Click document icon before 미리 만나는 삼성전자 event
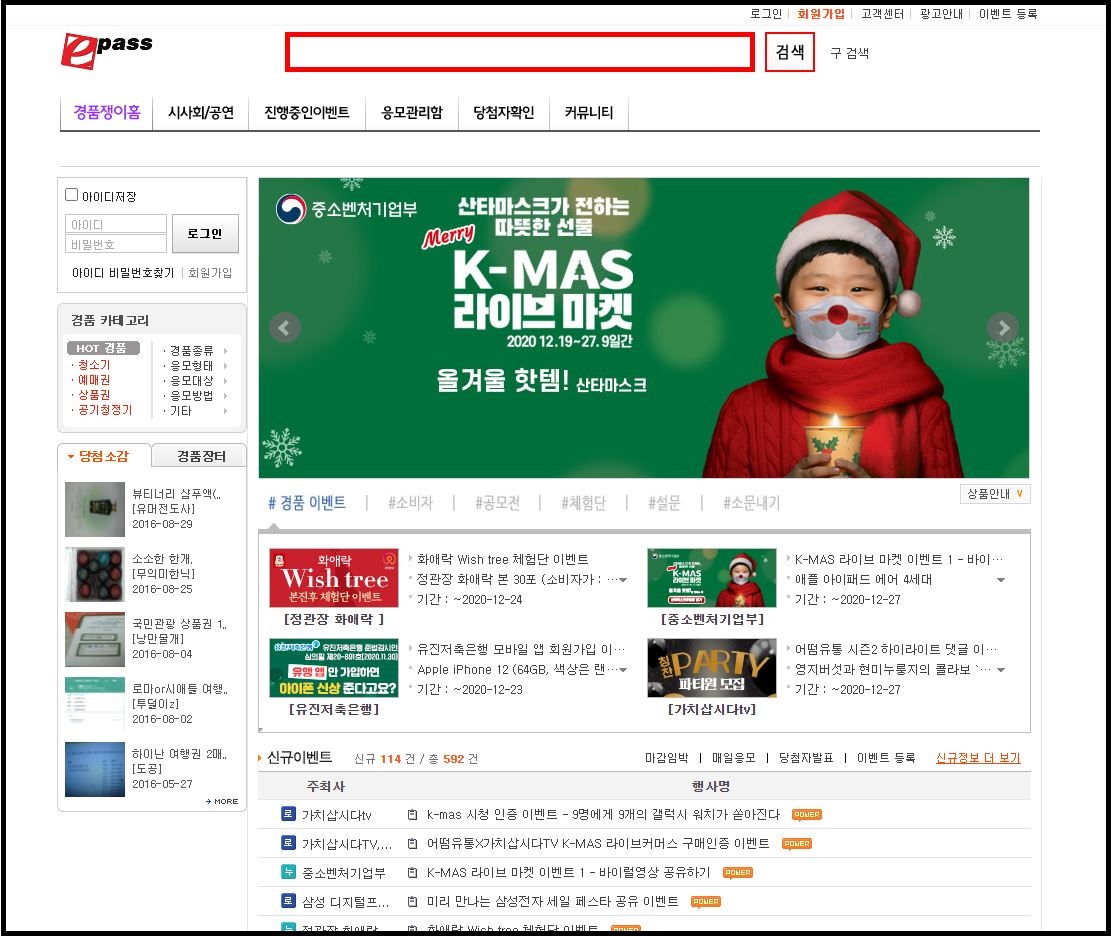 tap(412, 902)
